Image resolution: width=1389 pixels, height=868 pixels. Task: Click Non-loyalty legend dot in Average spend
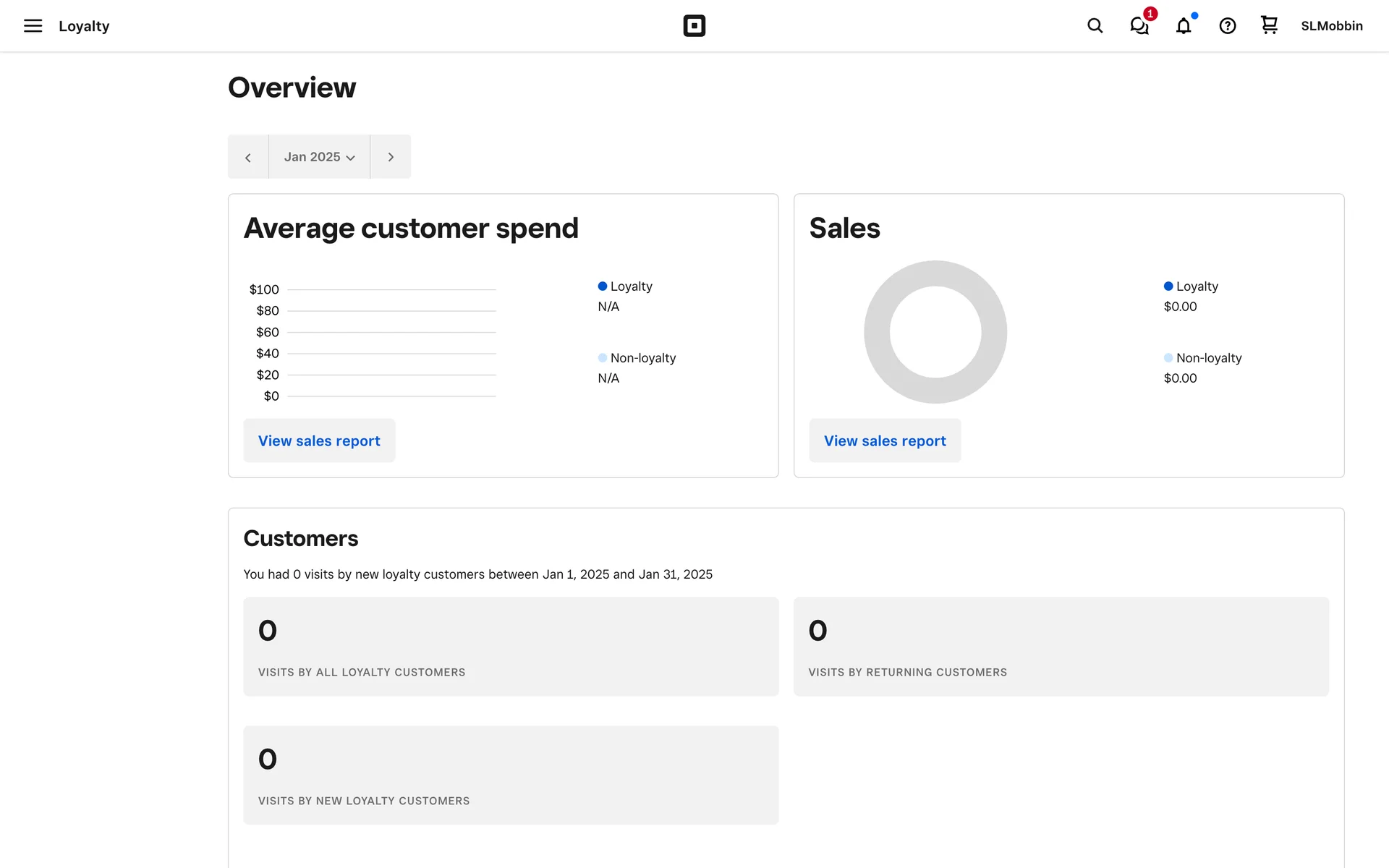(x=603, y=358)
